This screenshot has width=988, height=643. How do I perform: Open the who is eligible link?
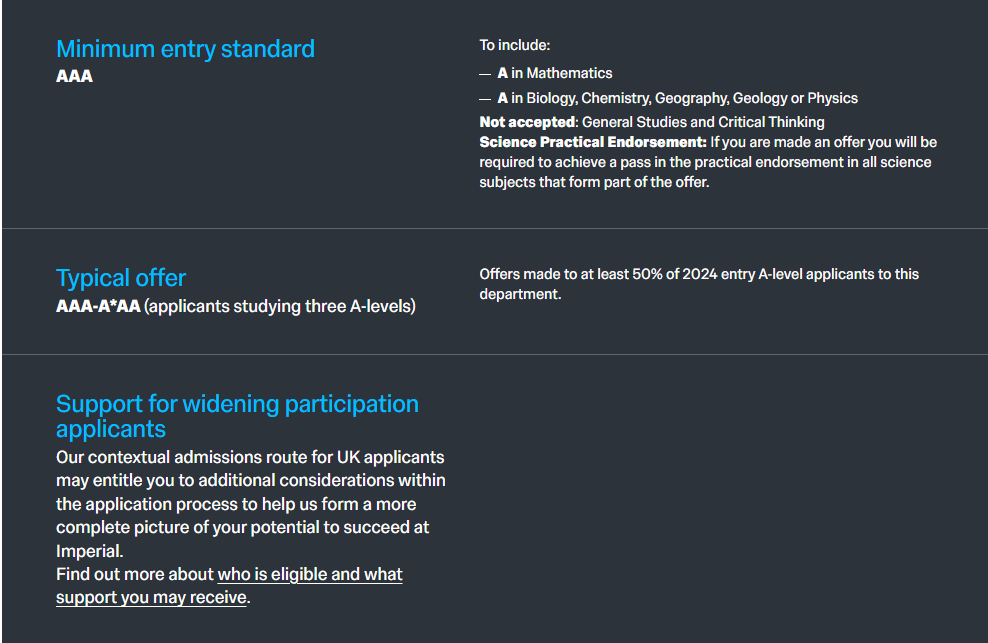310,575
